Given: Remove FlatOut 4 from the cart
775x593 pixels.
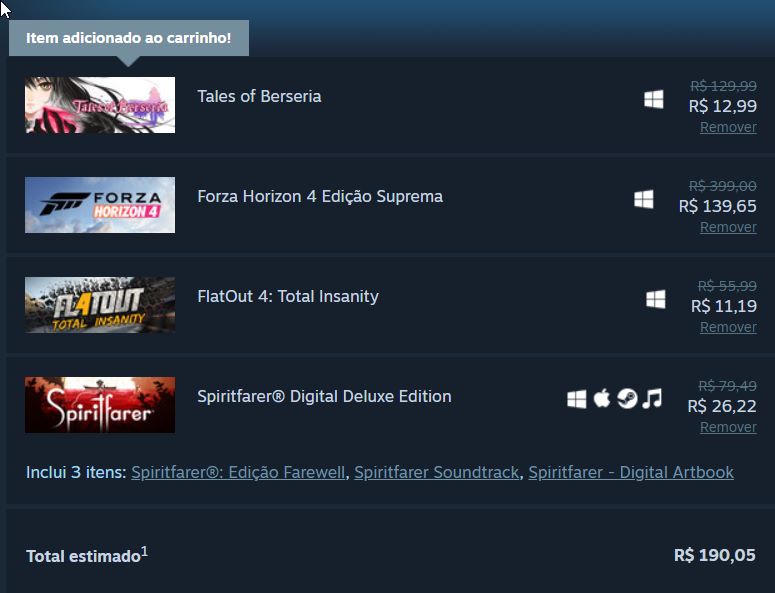Looking at the screenshot, I should coord(728,327).
